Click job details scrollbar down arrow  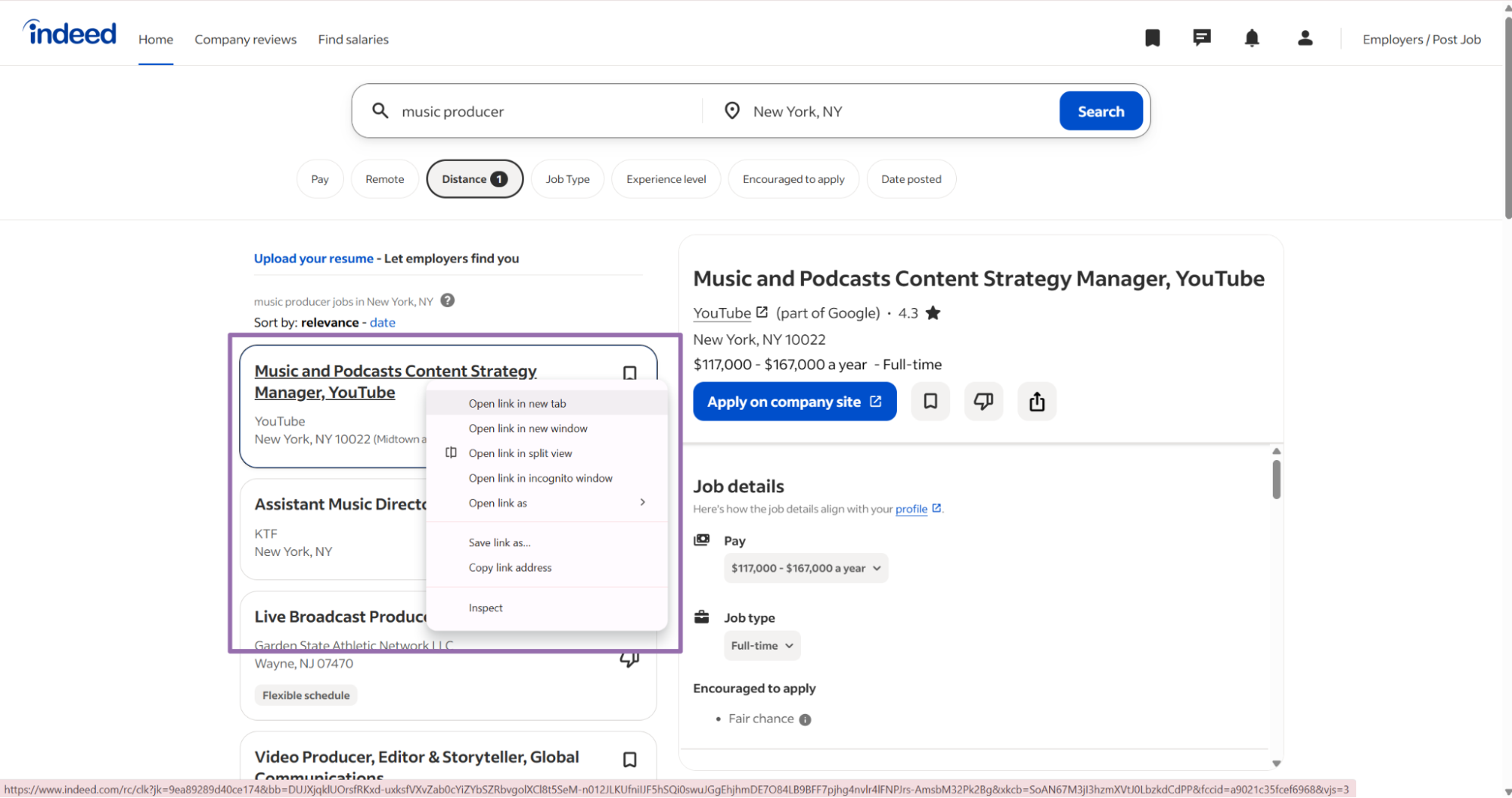(1276, 763)
